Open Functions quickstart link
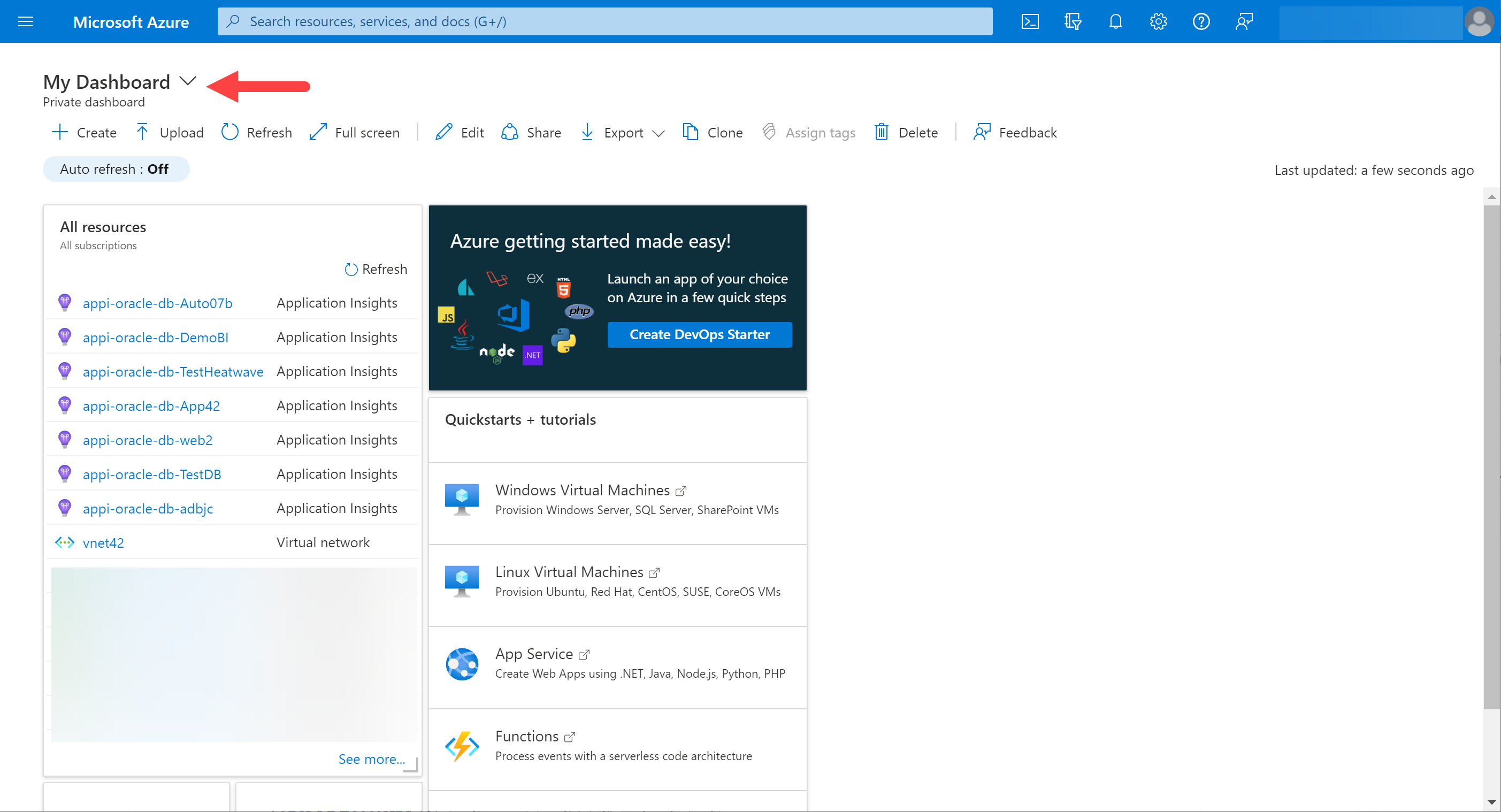The height and width of the screenshot is (812, 1501). pyautogui.click(x=535, y=736)
